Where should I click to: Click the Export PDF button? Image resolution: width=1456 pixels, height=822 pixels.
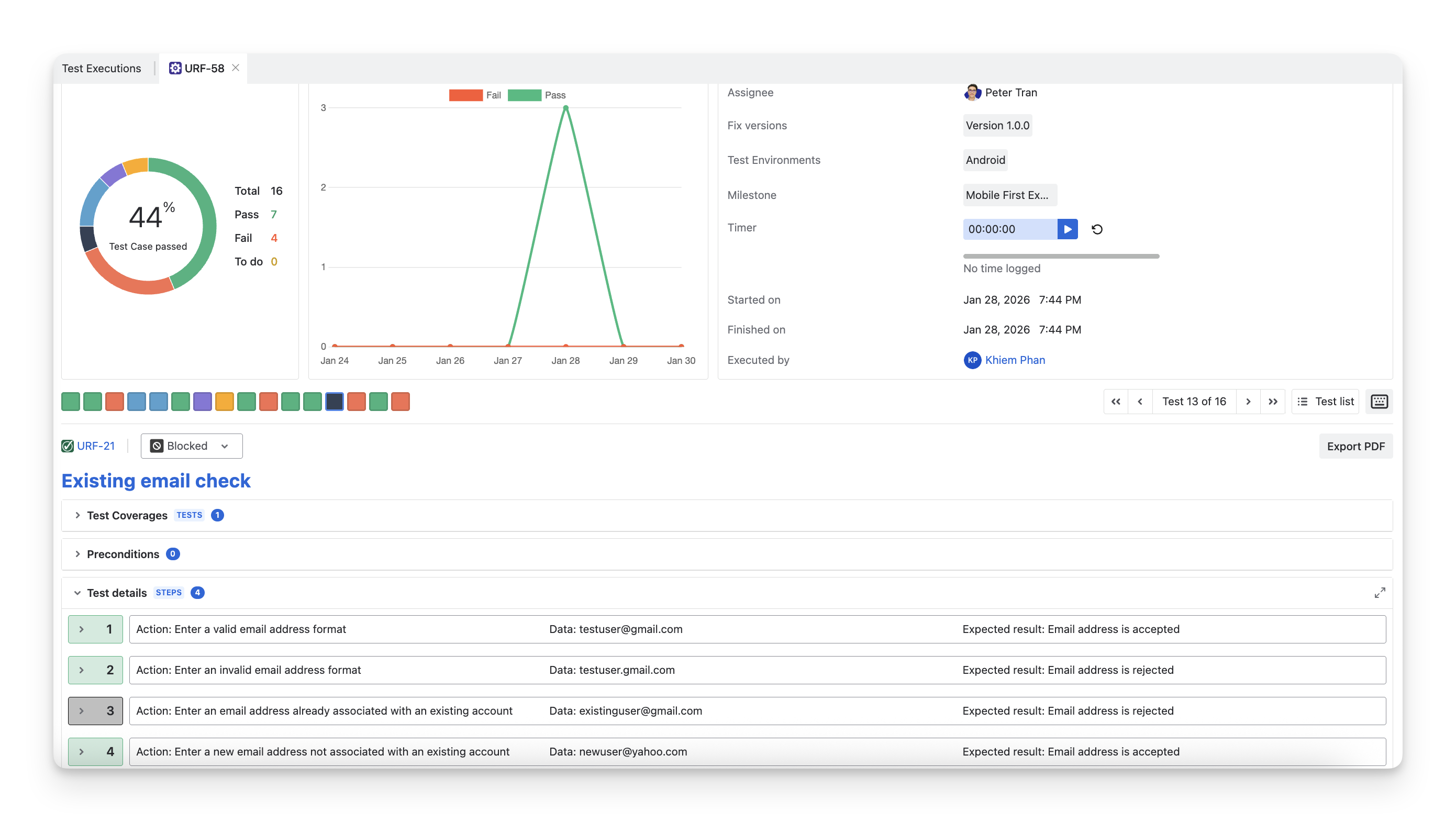[x=1355, y=446]
